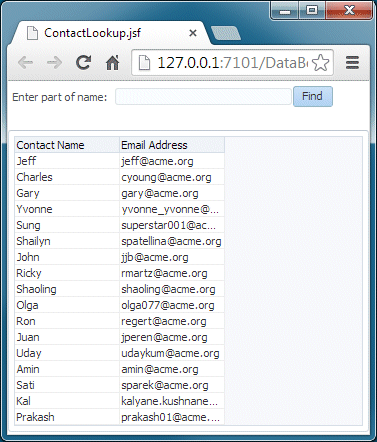Click email jjb@acme.org

pos(155,257)
